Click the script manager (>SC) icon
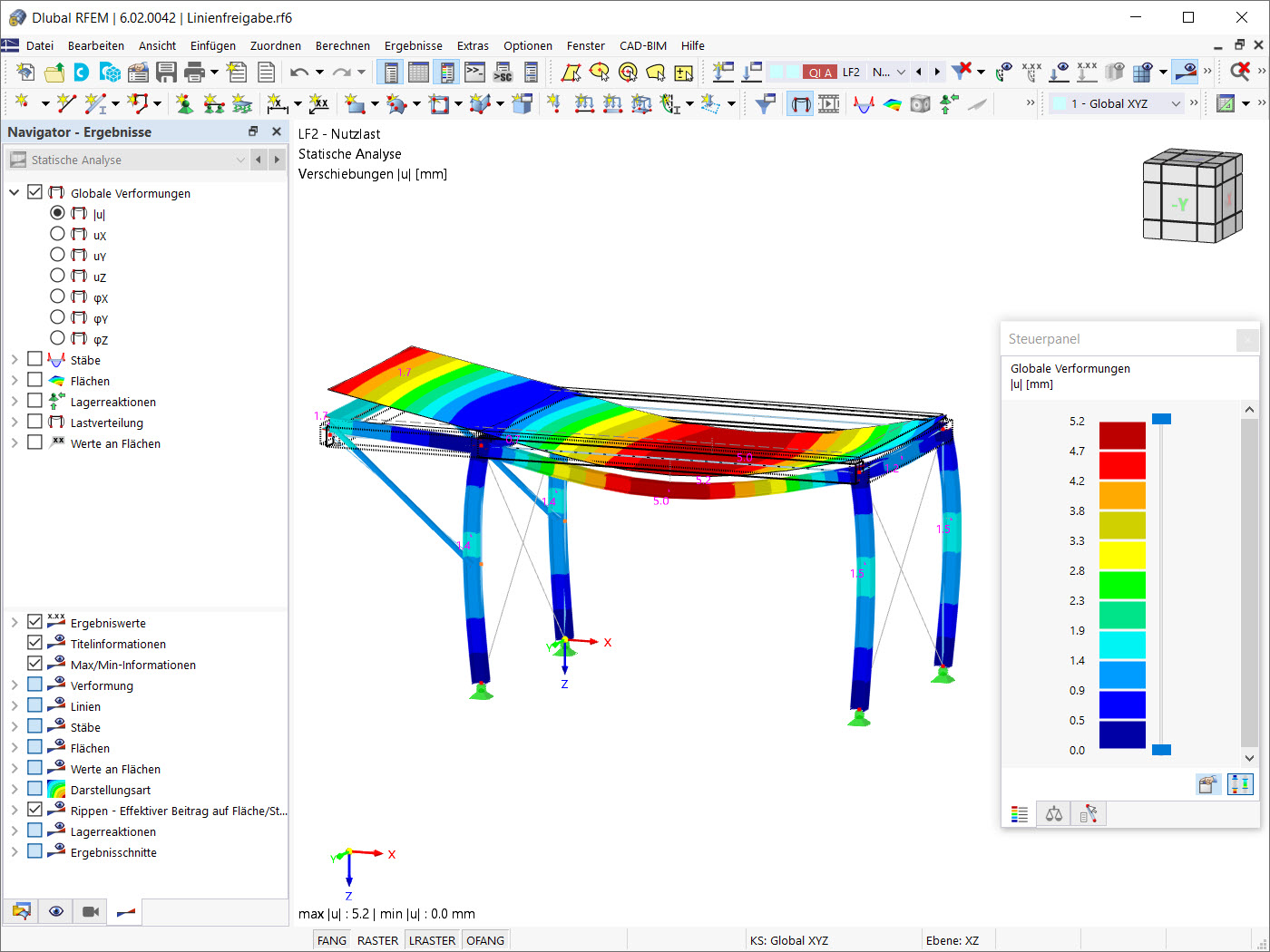This screenshot has width=1270, height=952. pyautogui.click(x=503, y=72)
